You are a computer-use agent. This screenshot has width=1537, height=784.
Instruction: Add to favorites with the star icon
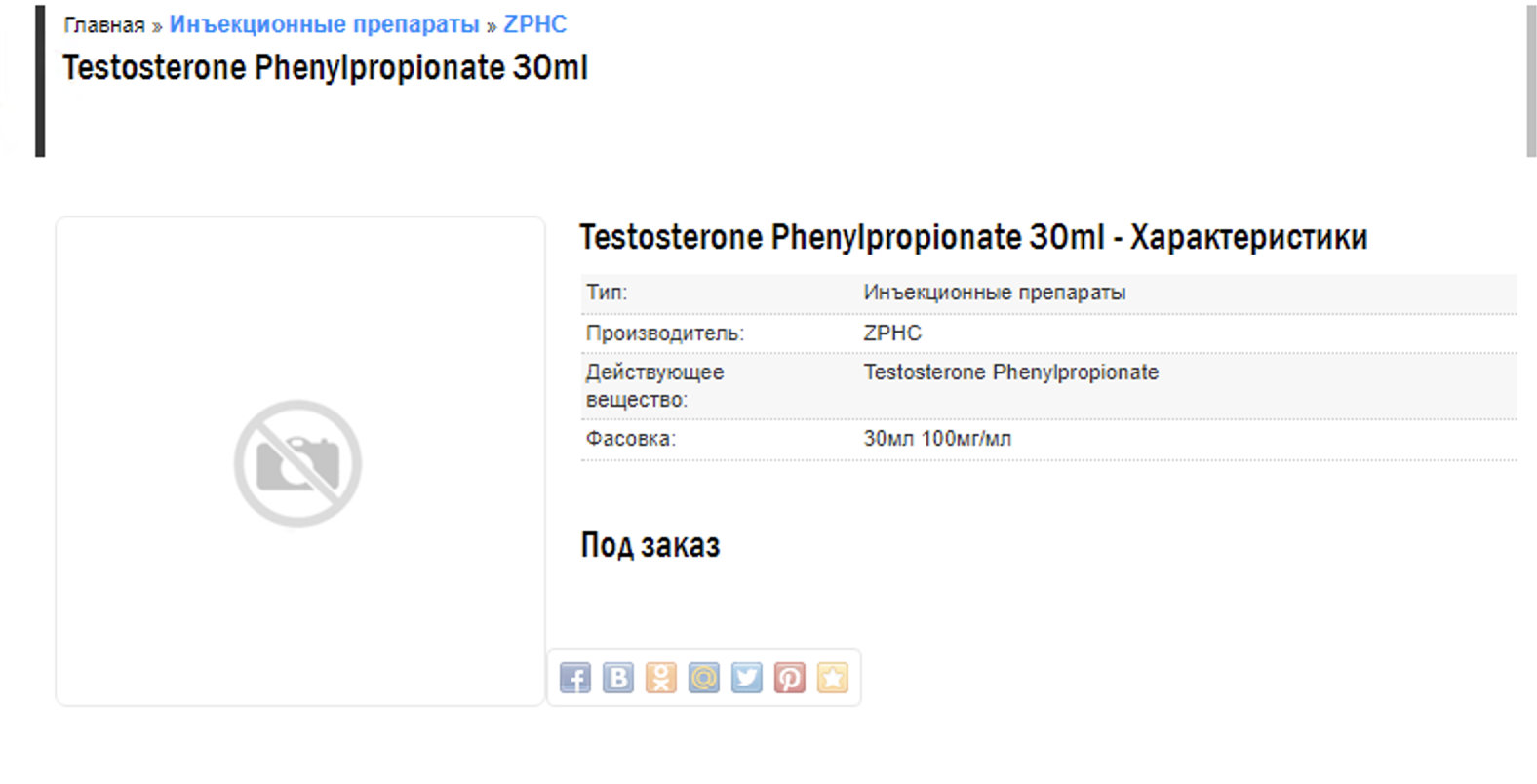coord(833,678)
